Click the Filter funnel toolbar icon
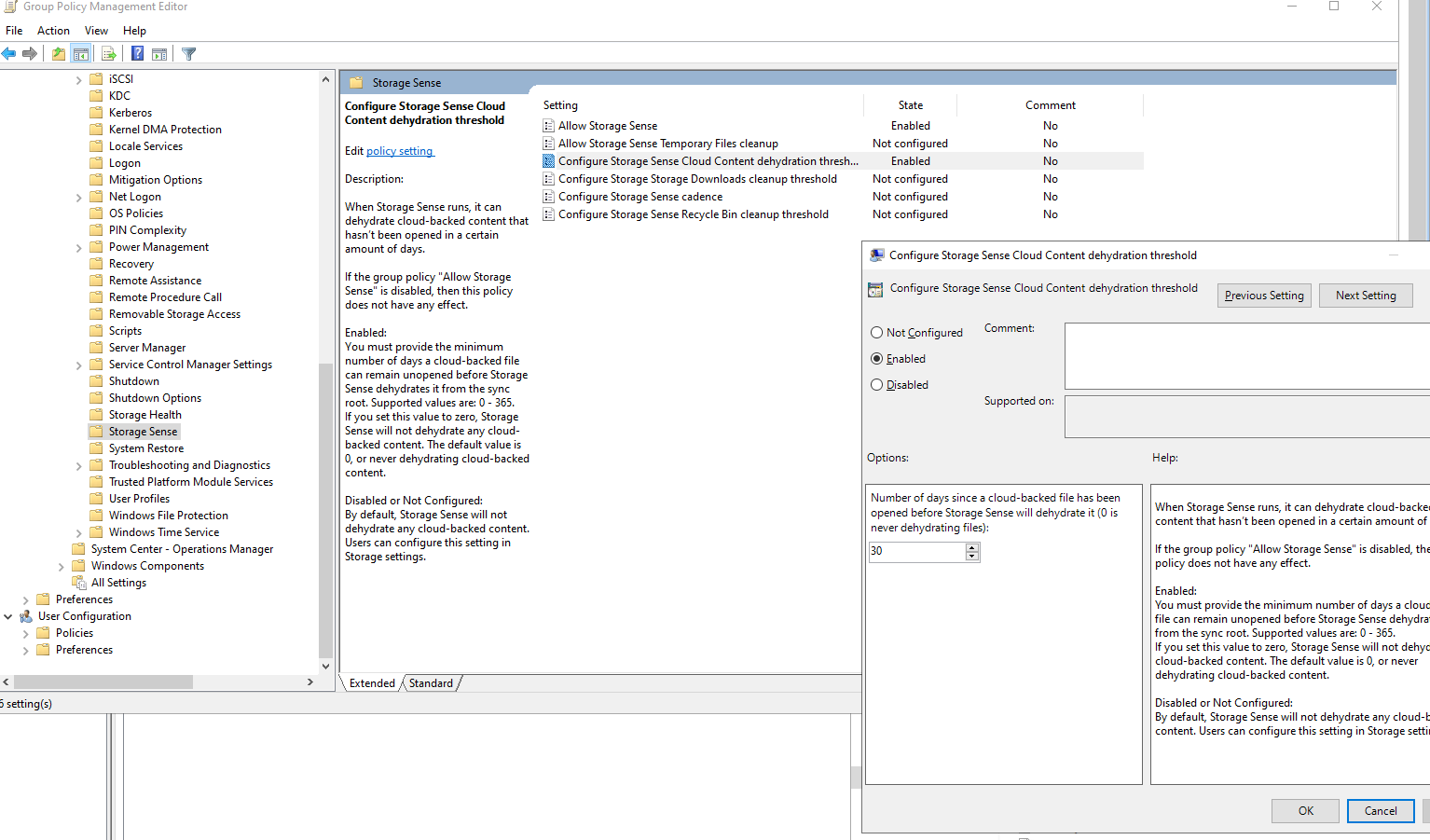 click(x=189, y=54)
